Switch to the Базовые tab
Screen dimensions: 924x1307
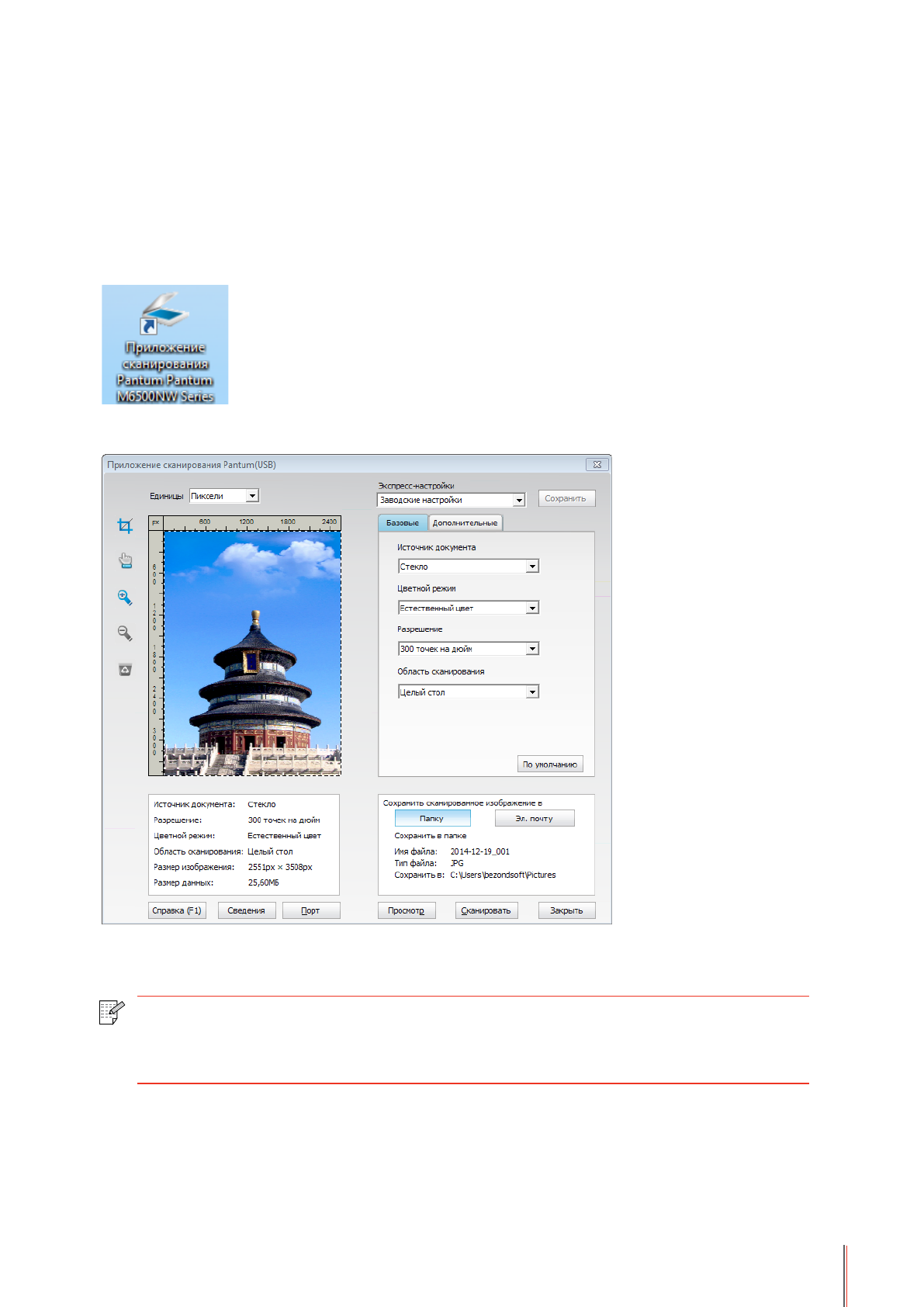(402, 523)
